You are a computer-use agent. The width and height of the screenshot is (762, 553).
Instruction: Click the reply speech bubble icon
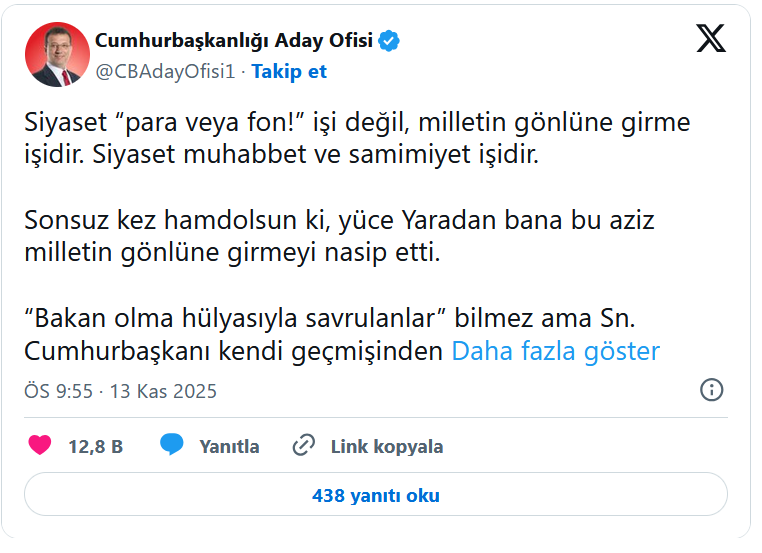pos(171,446)
